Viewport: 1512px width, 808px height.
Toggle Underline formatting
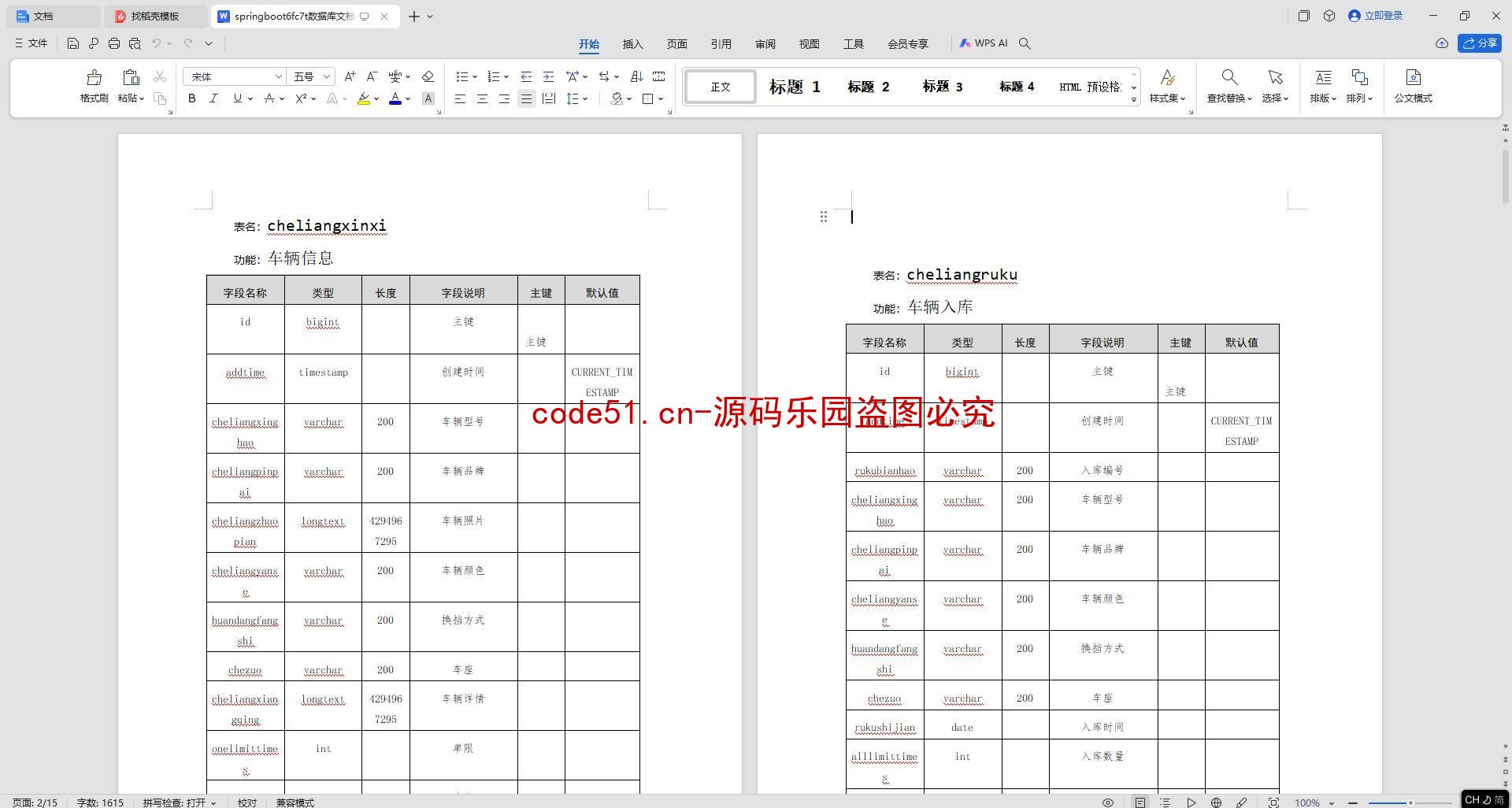coord(237,98)
